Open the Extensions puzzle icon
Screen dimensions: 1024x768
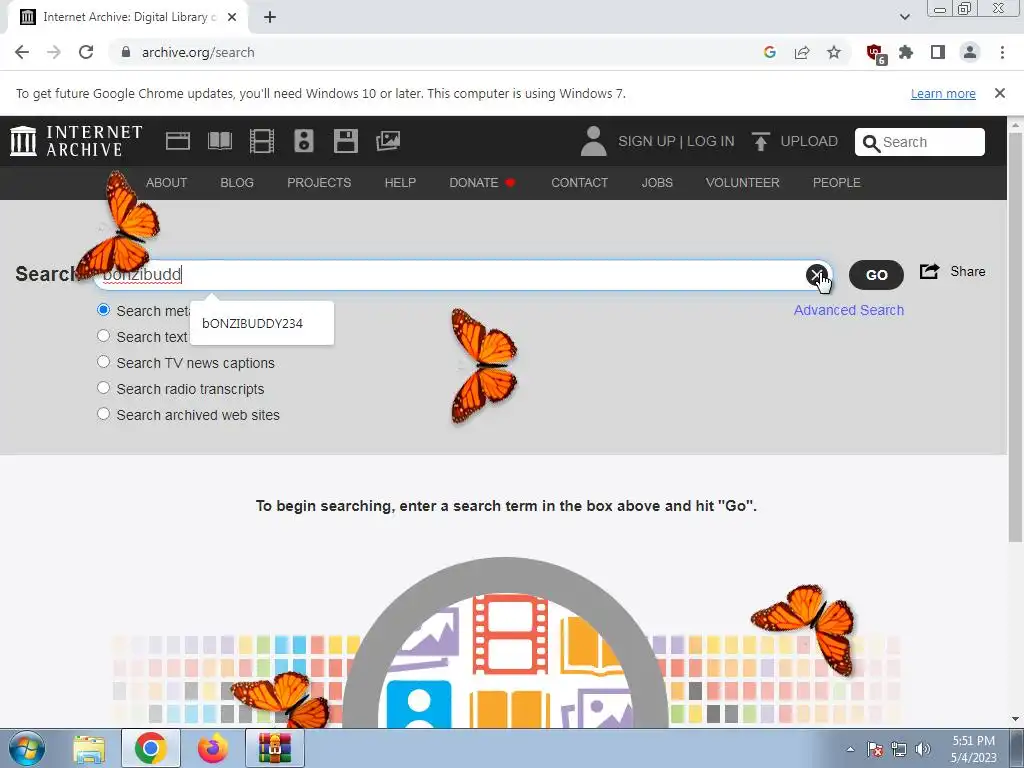click(906, 52)
